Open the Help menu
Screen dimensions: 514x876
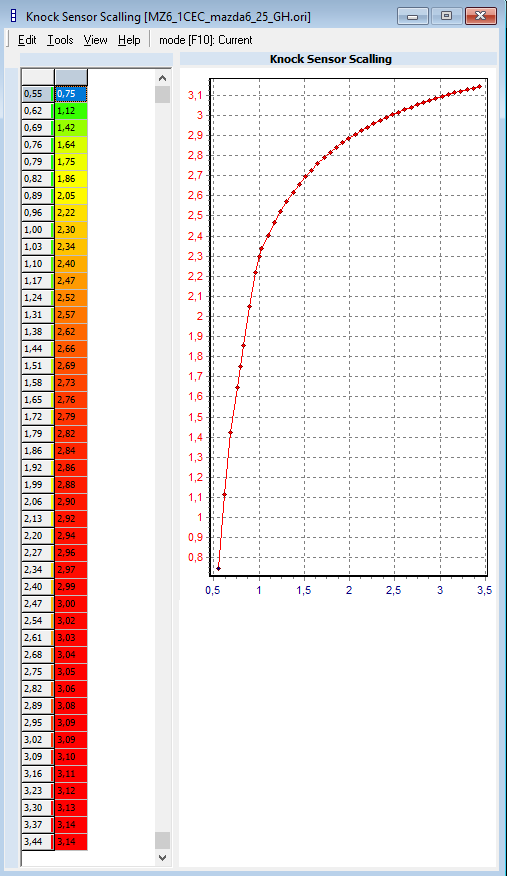(x=129, y=40)
